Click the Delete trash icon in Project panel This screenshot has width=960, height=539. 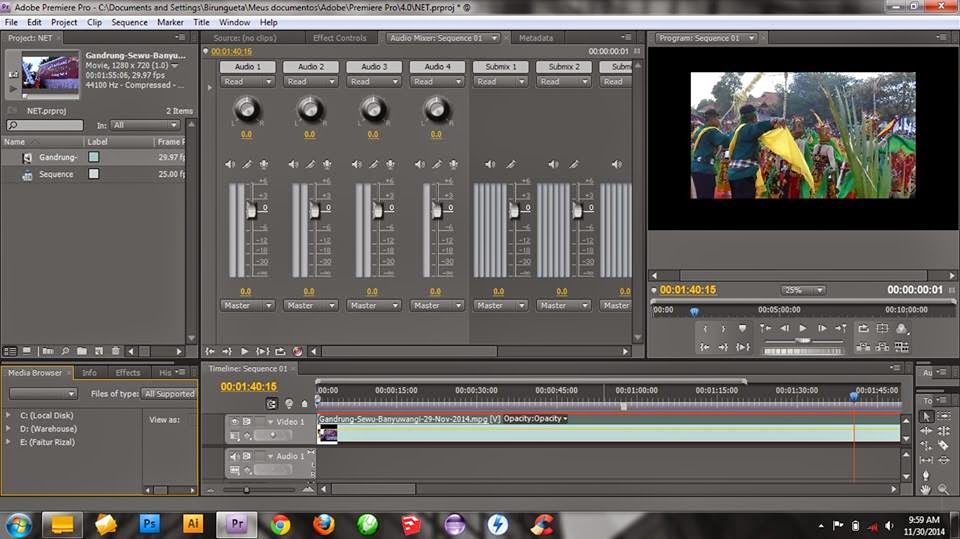pos(116,351)
